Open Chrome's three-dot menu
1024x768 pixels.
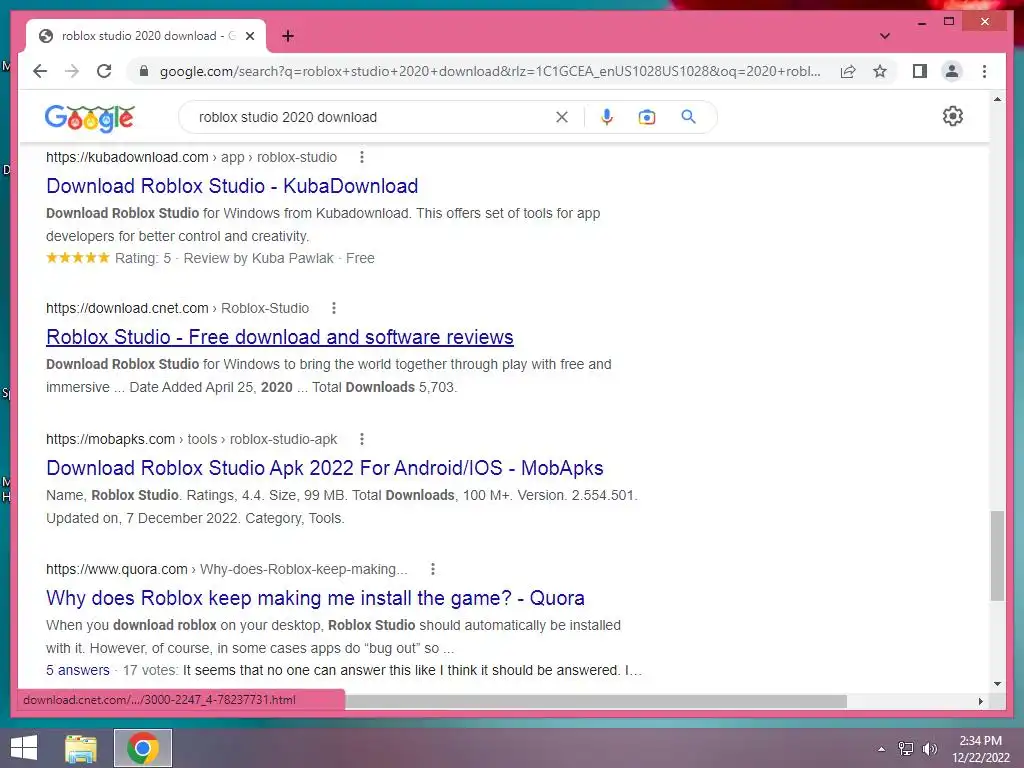coord(984,71)
